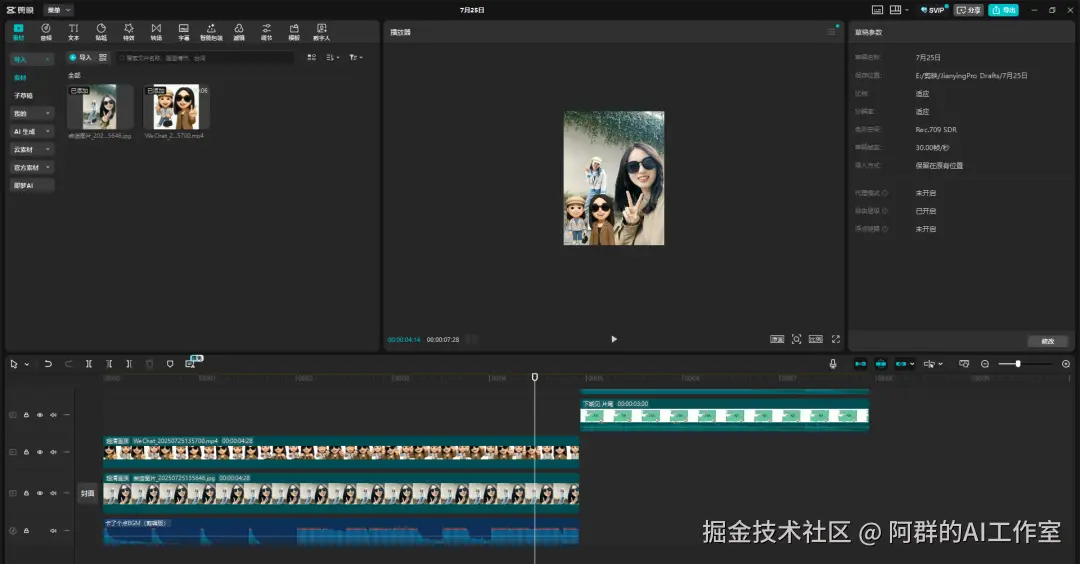1080x564 pixels.
Task: Open the 滤镜 filters panel
Action: pos(238,32)
